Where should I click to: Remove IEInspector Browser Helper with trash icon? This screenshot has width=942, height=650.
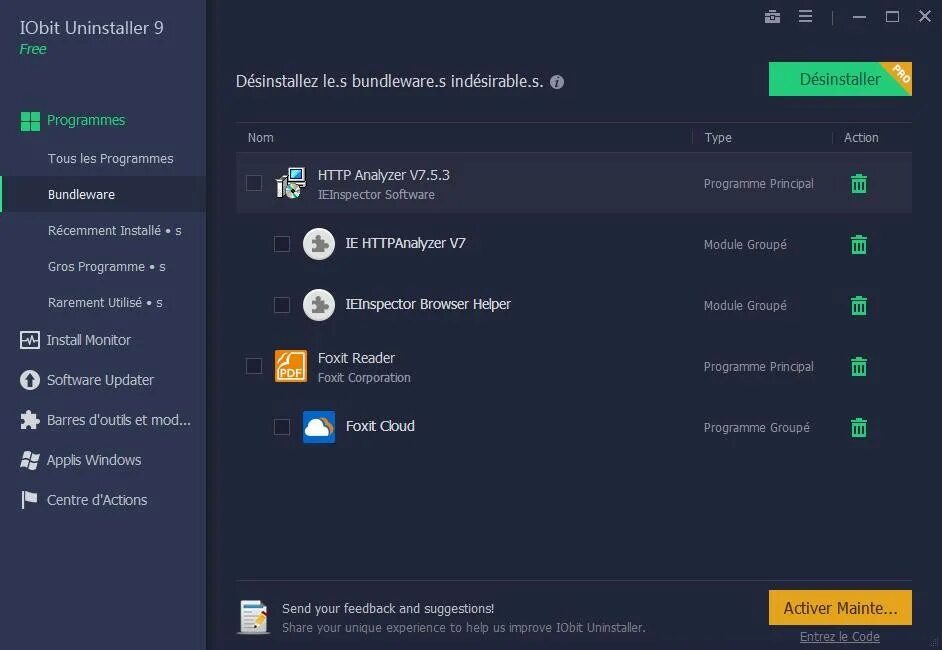pos(859,305)
